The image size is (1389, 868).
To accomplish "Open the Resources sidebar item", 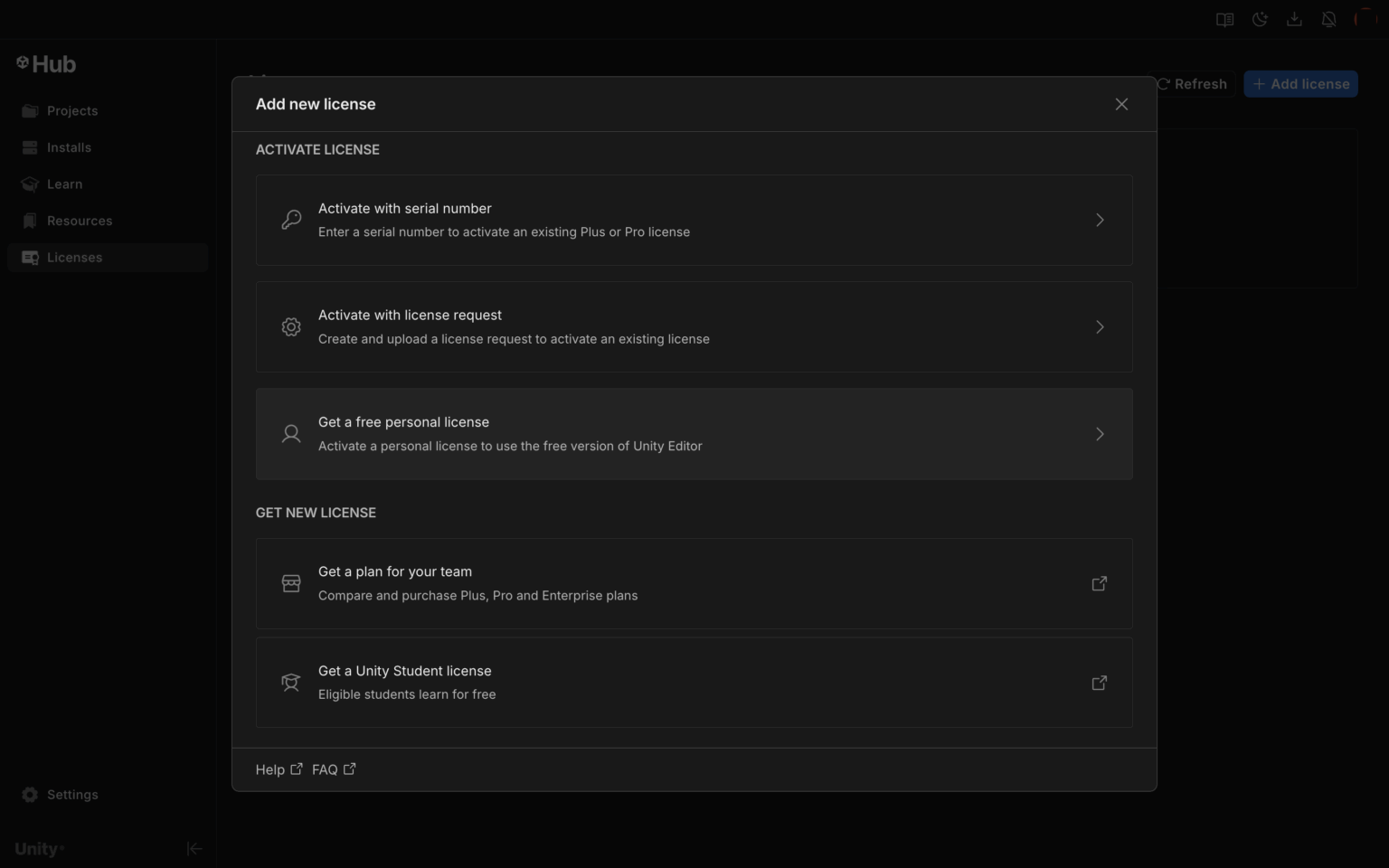I will point(80,221).
